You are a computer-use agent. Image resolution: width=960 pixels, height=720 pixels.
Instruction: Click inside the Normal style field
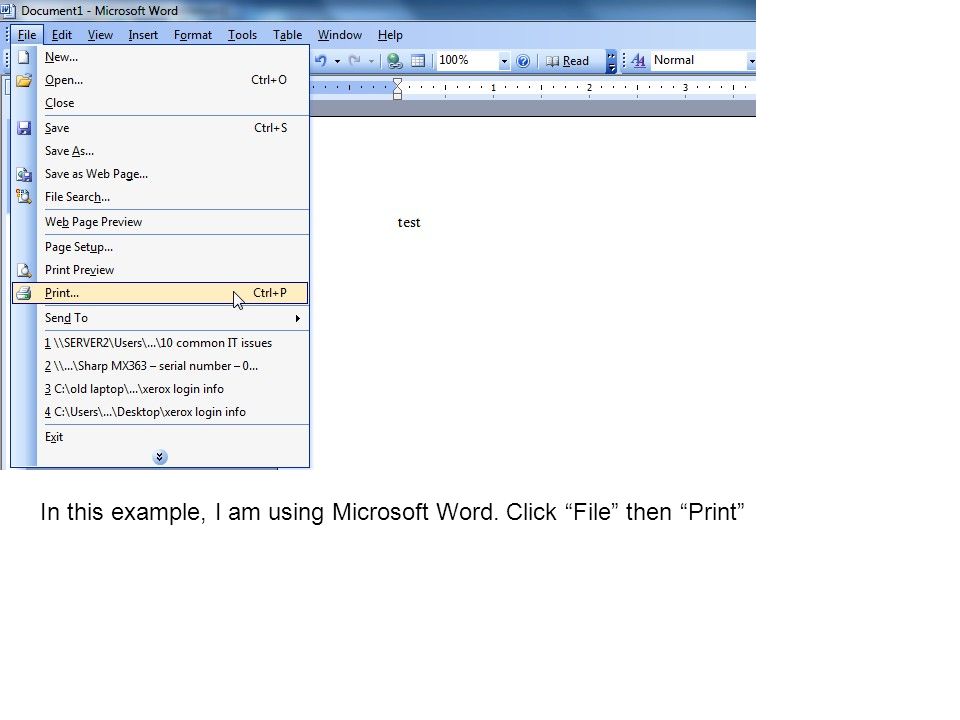pos(698,60)
